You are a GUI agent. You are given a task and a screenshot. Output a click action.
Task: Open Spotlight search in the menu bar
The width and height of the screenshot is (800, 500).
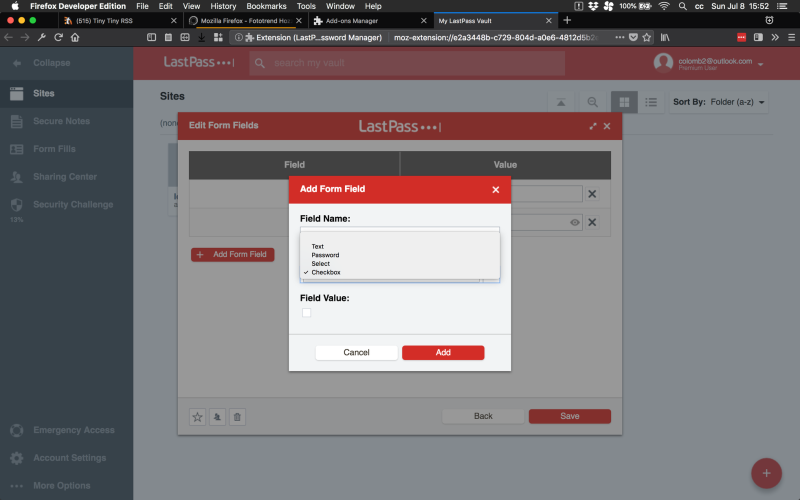click(x=682, y=6)
